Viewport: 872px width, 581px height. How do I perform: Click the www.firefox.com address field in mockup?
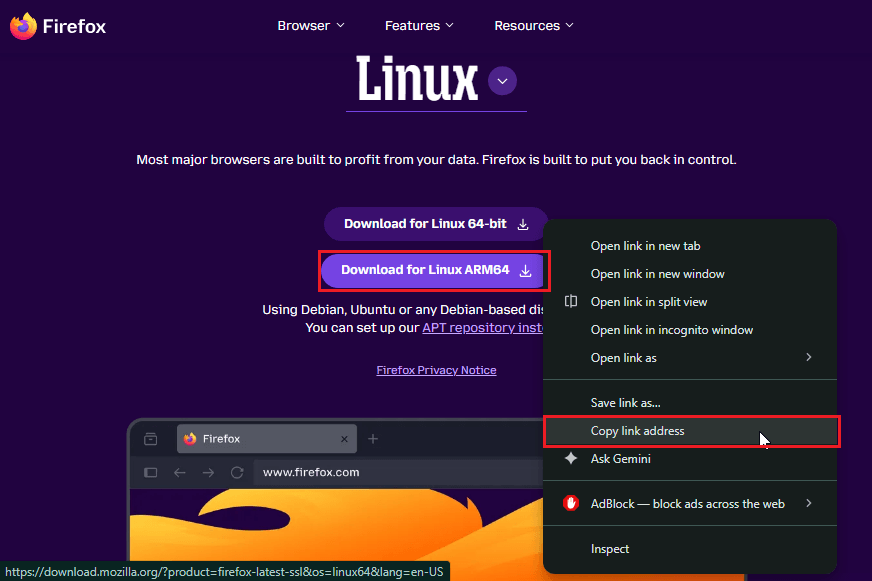point(398,473)
